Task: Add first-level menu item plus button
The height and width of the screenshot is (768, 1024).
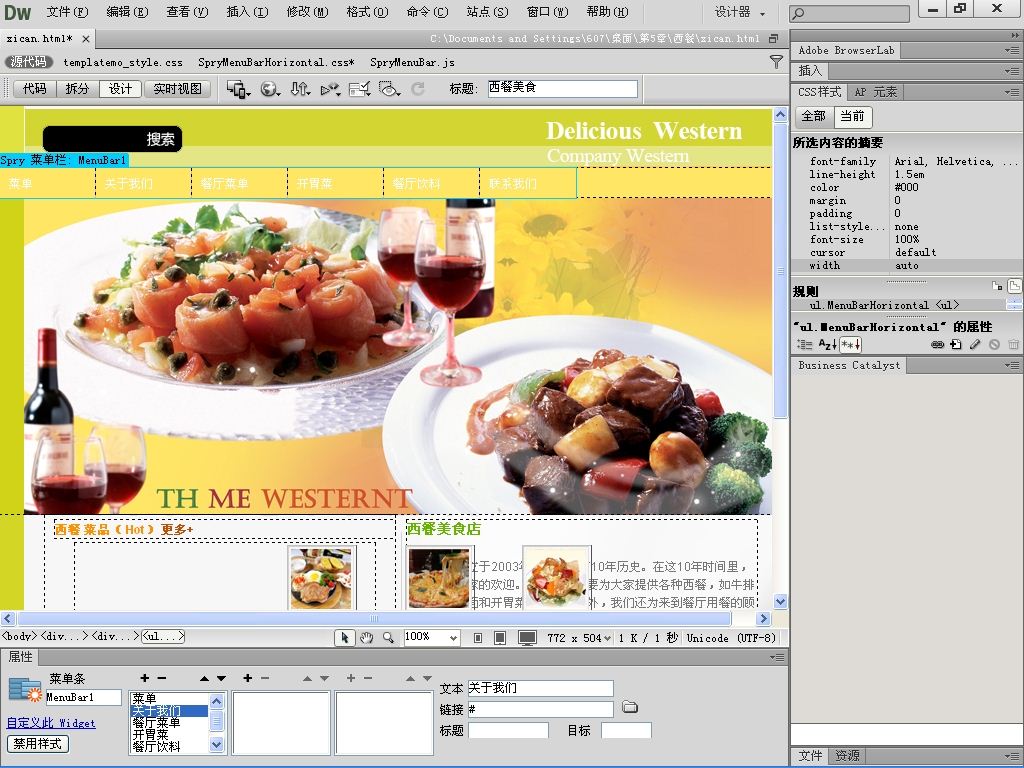Action: [x=144, y=679]
